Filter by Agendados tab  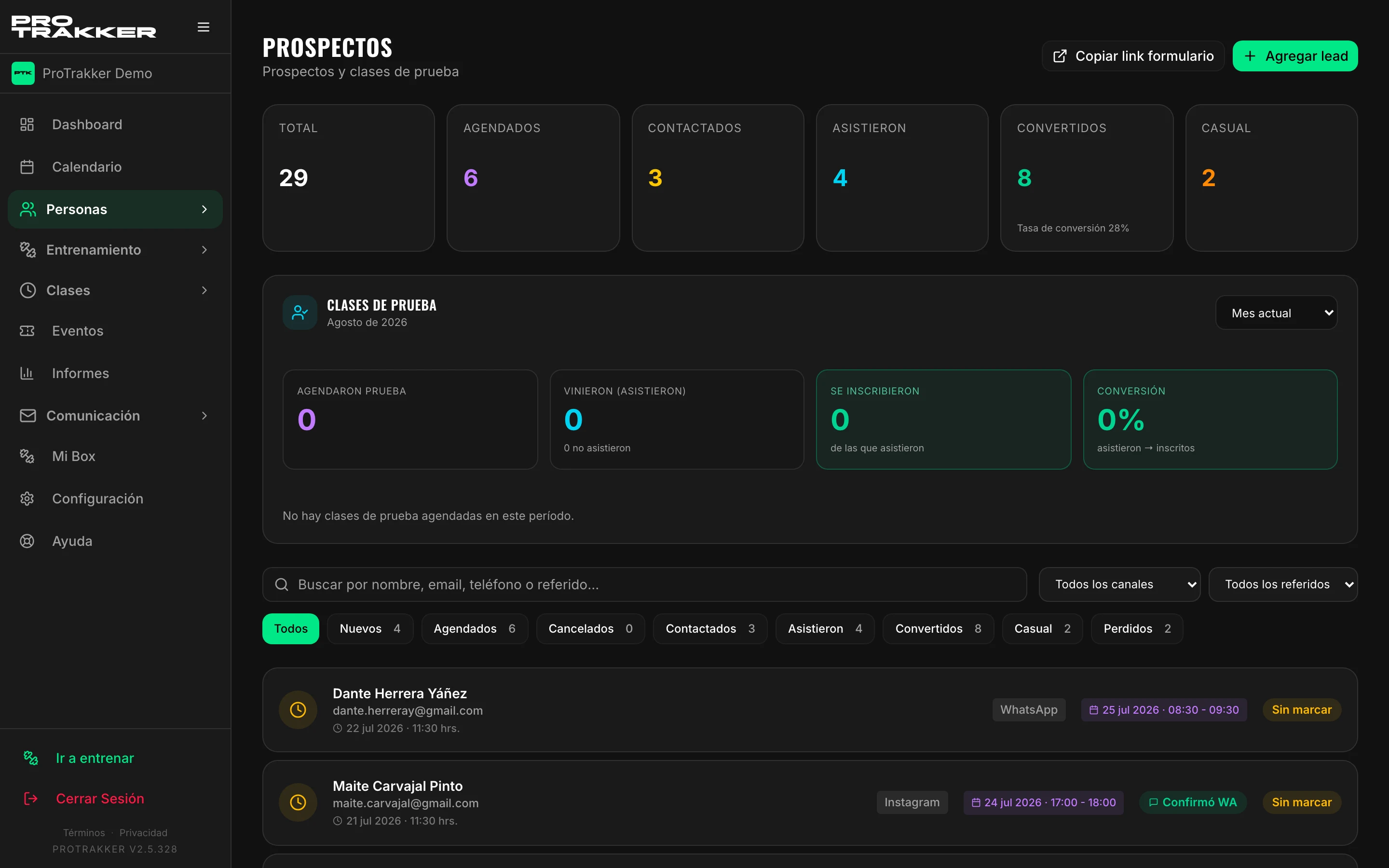click(x=475, y=629)
